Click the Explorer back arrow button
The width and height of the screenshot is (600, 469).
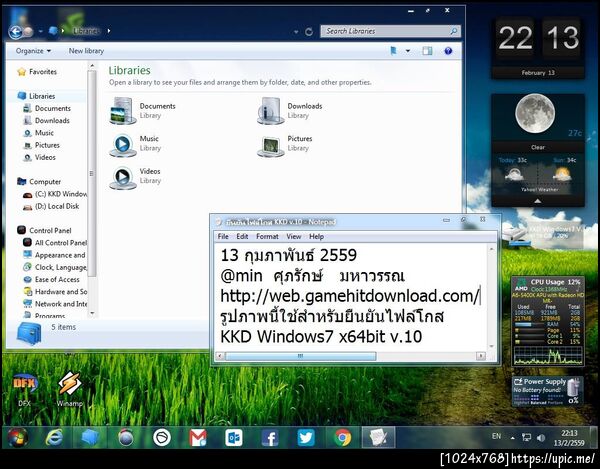pyautogui.click(x=15, y=31)
